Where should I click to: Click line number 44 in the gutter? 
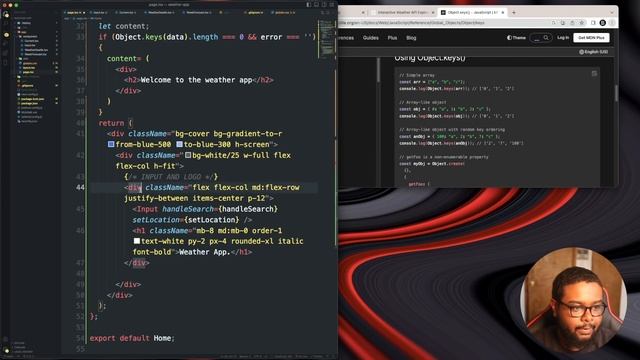(80, 187)
